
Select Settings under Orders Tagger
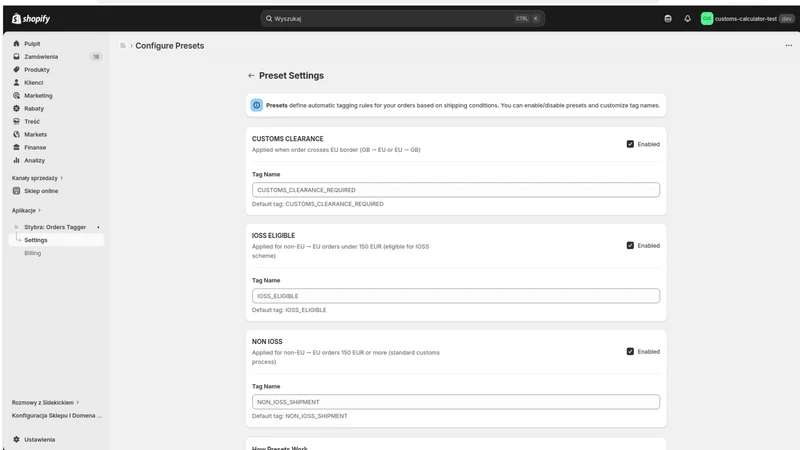click(56, 240)
